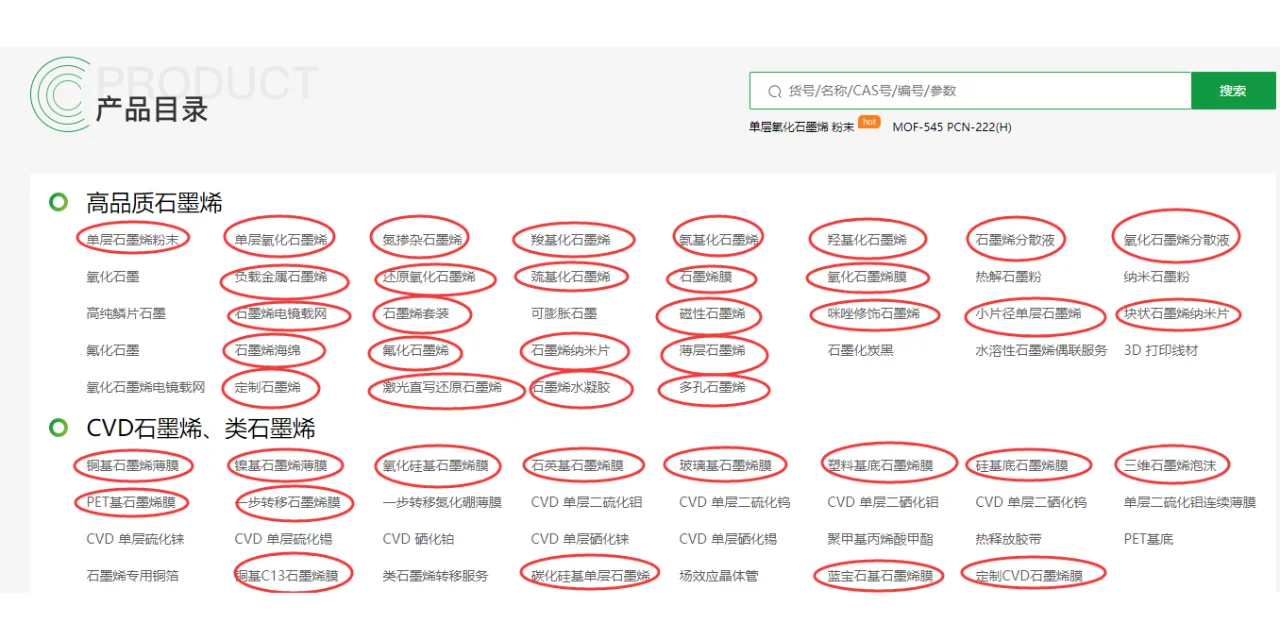The width and height of the screenshot is (1280, 640).
Task: Click the green concentric circles site logo
Action: coord(60,93)
